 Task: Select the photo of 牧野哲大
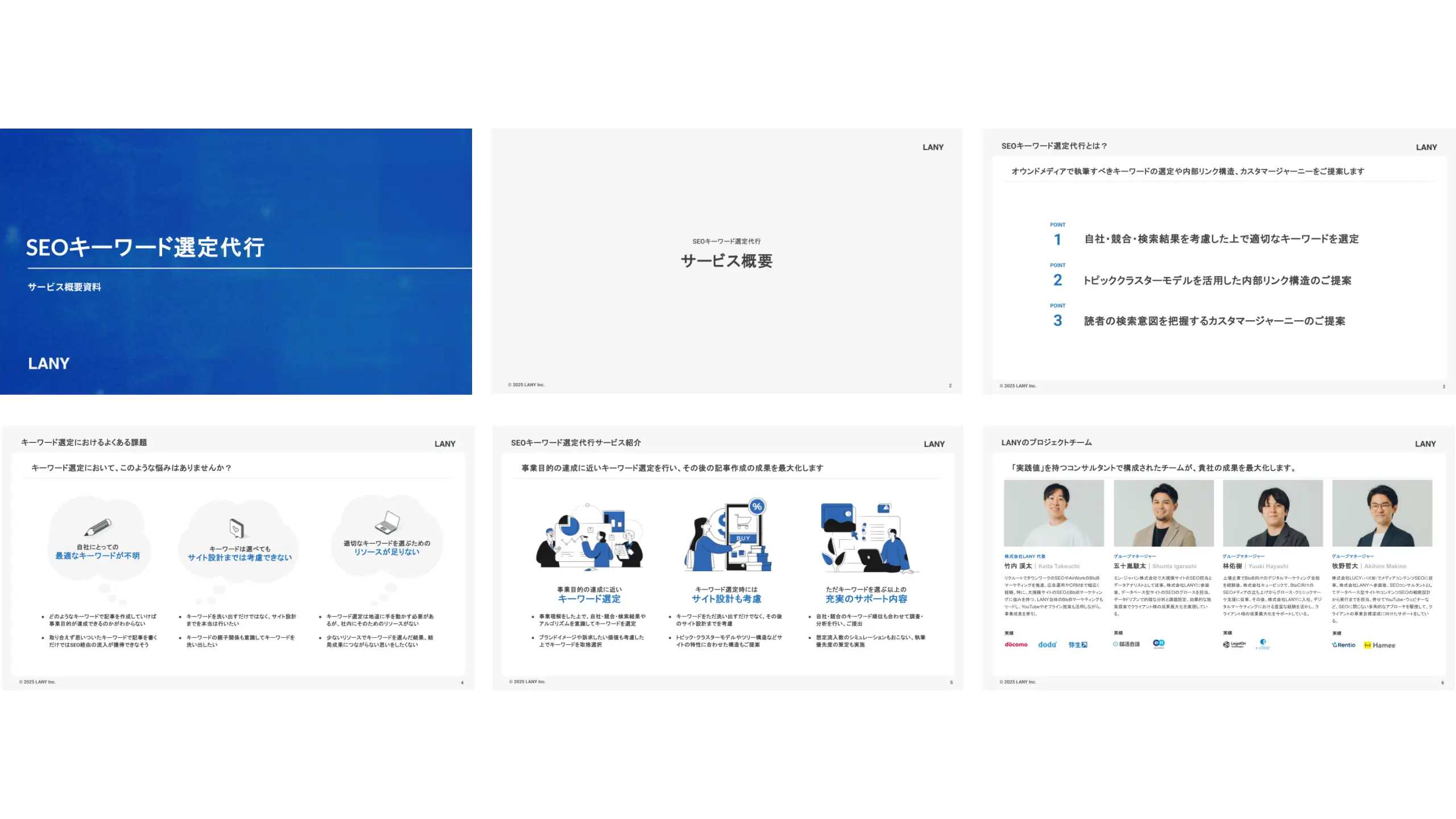[x=1381, y=513]
